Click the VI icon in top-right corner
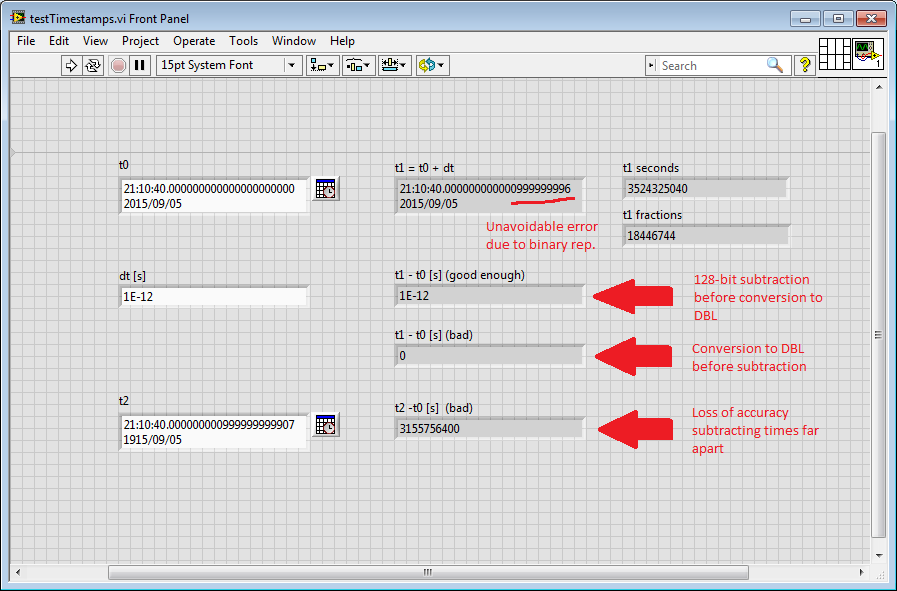 coord(868,54)
